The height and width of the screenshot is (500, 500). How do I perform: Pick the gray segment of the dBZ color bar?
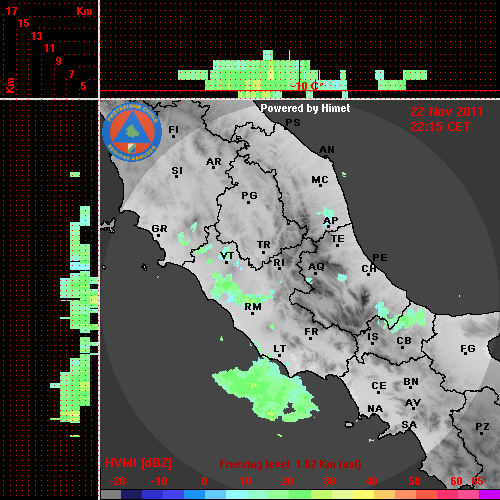tap(111, 494)
